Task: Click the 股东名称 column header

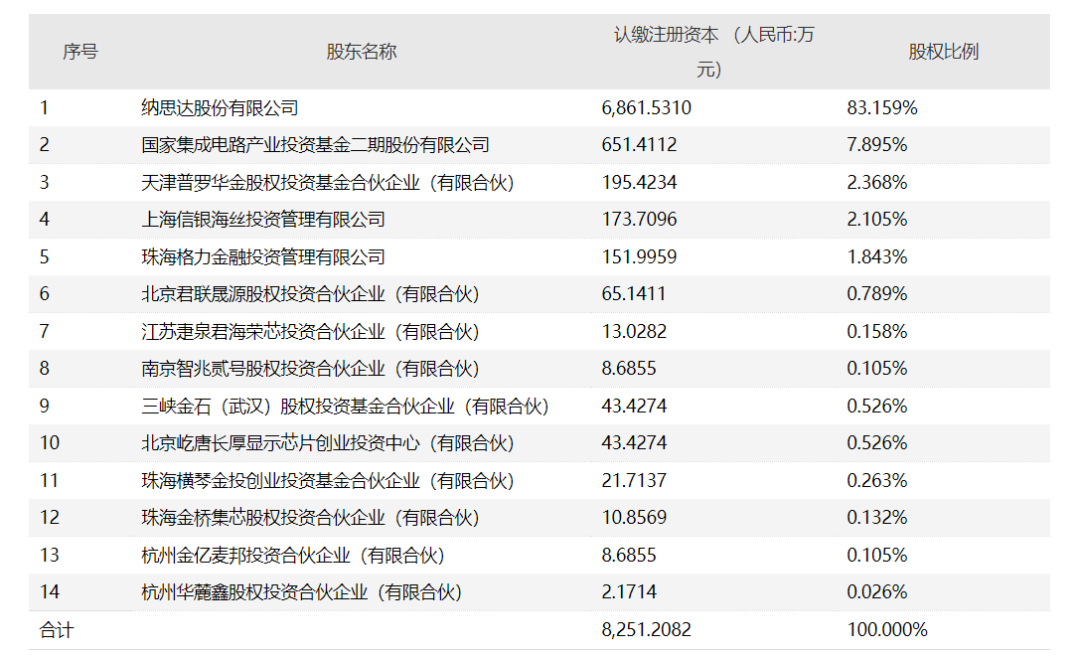Action: 362,52
